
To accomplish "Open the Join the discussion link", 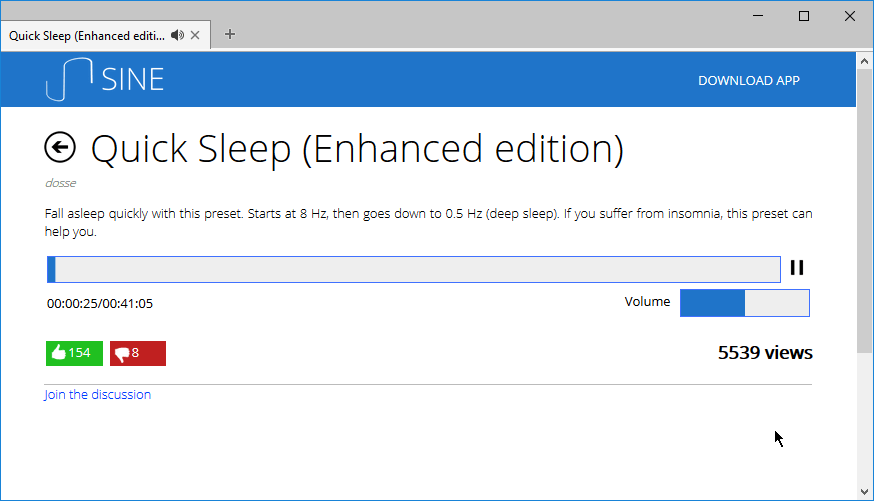I will click(98, 395).
